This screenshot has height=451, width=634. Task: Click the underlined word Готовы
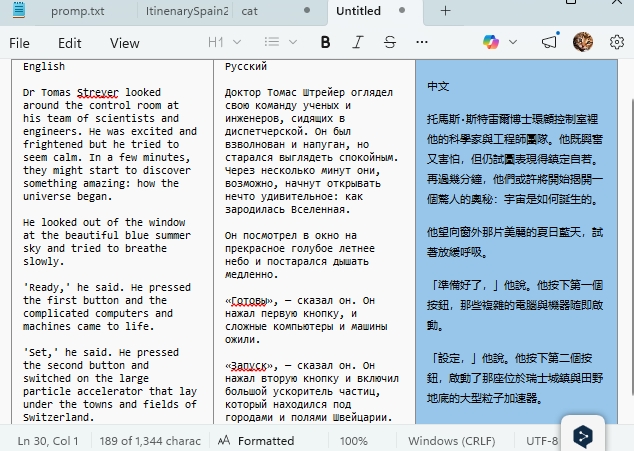tap(249, 301)
